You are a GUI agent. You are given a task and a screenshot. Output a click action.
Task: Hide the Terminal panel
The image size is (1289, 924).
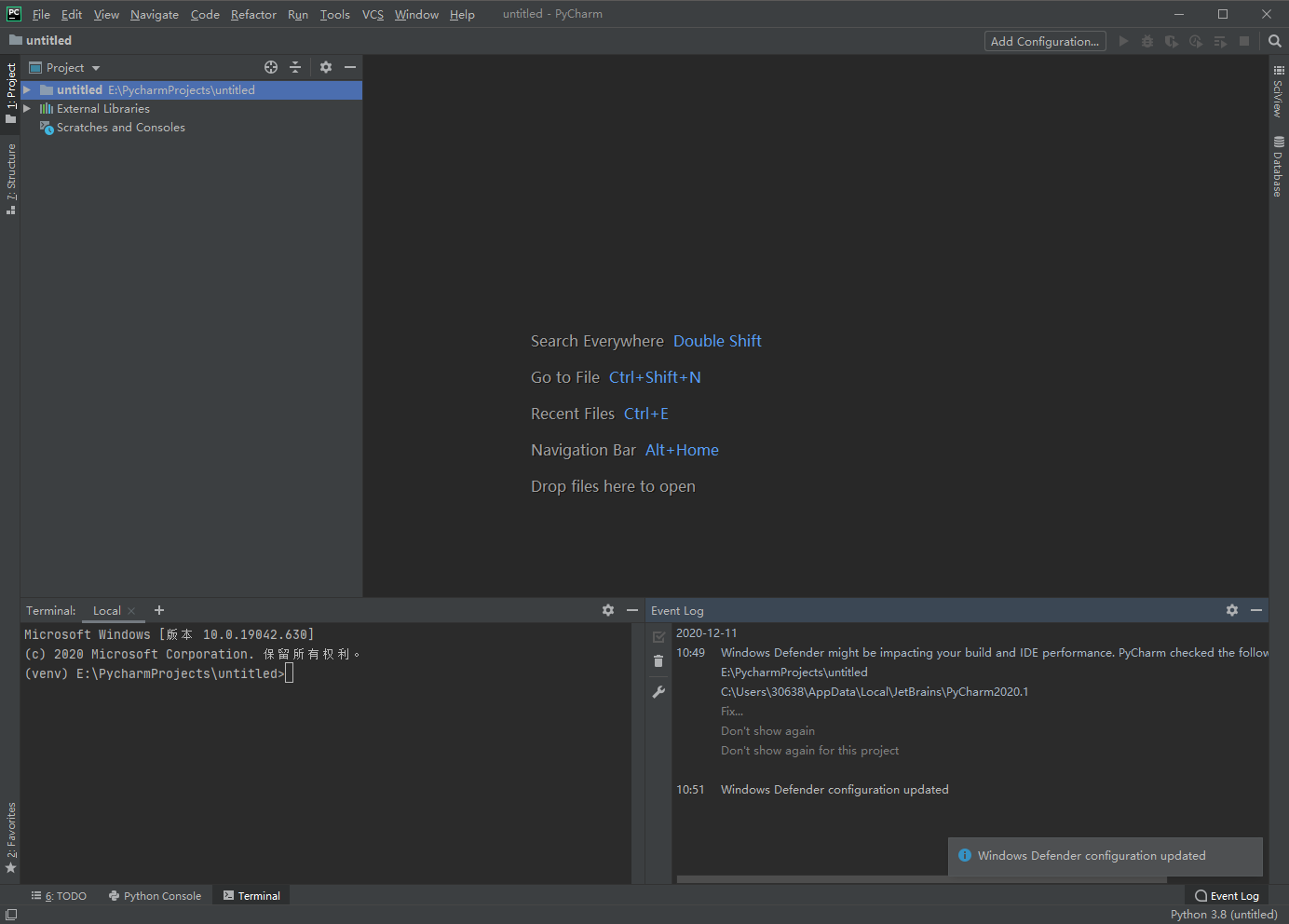pos(632,610)
